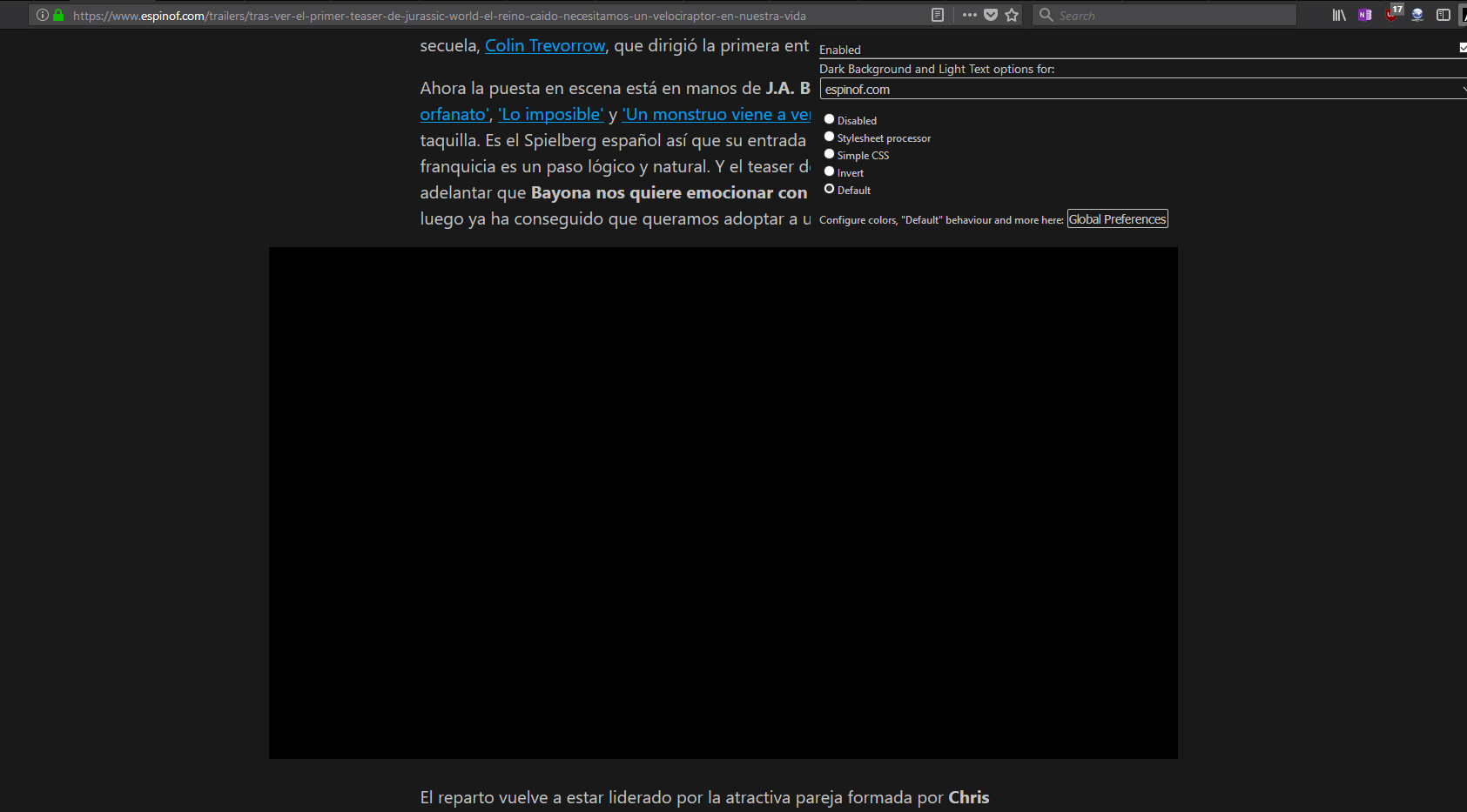The image size is (1467, 812).
Task: Click the embedded black video player
Action: coord(723,503)
